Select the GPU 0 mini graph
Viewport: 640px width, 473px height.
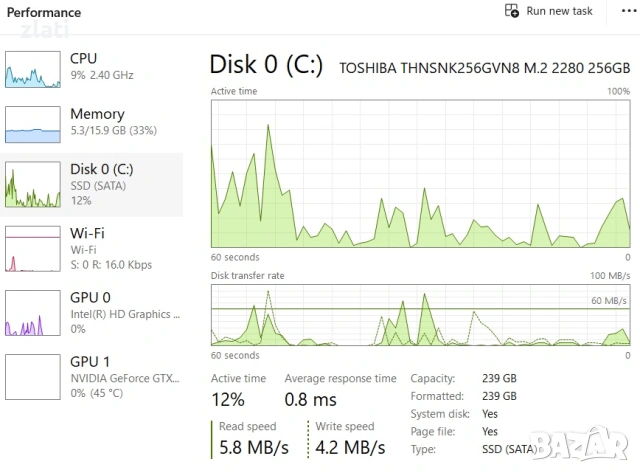(33, 312)
